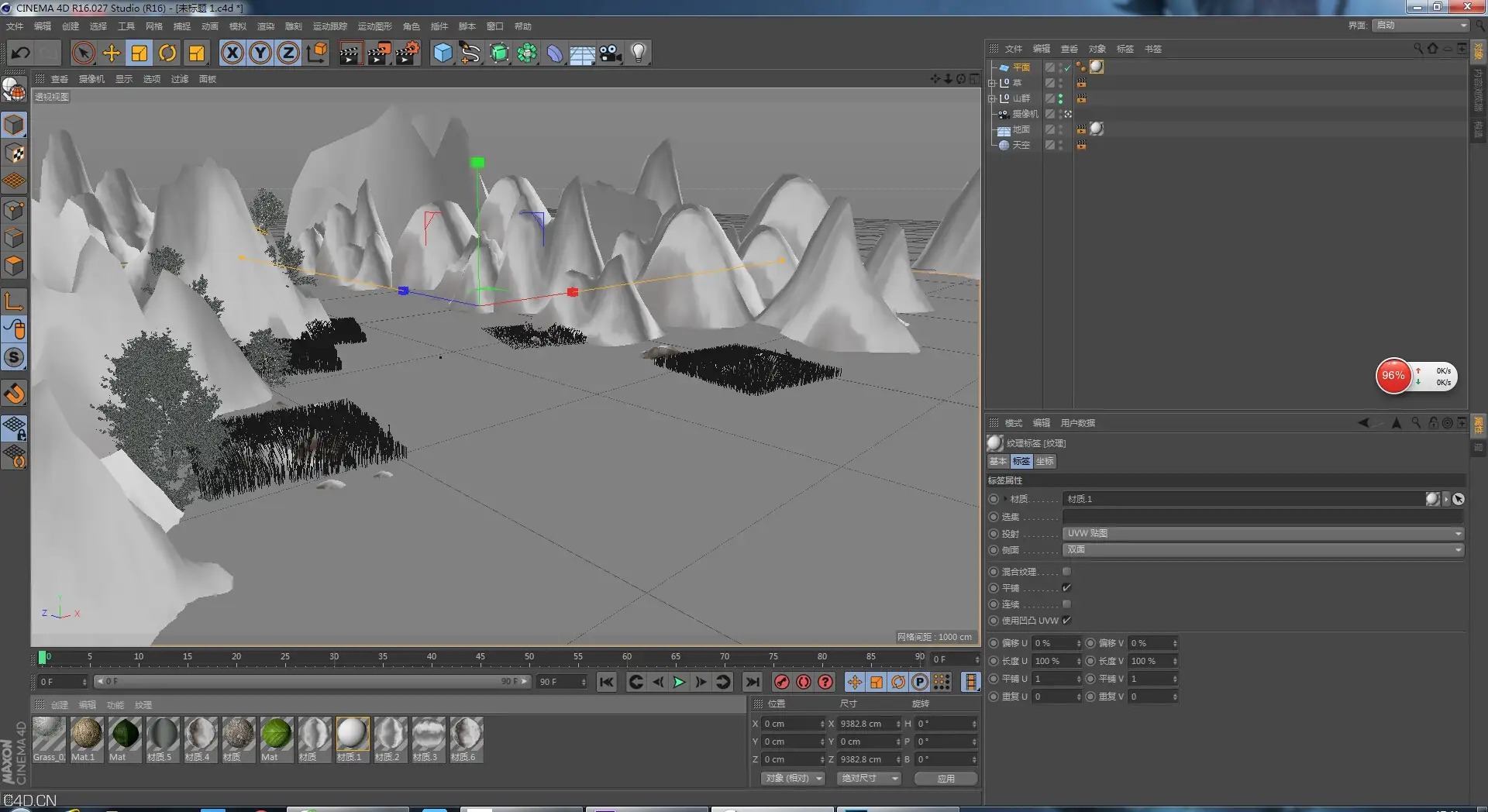Switch to the 坐标 tab in attributes
The width and height of the screenshot is (1488, 812).
pyautogui.click(x=1045, y=462)
